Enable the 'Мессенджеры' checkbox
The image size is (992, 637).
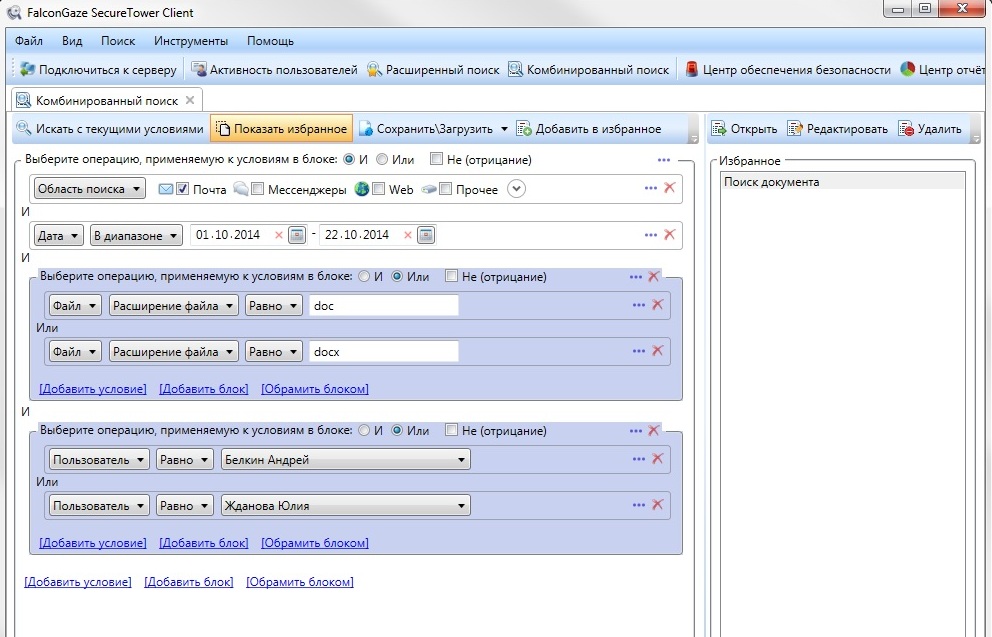click(258, 189)
